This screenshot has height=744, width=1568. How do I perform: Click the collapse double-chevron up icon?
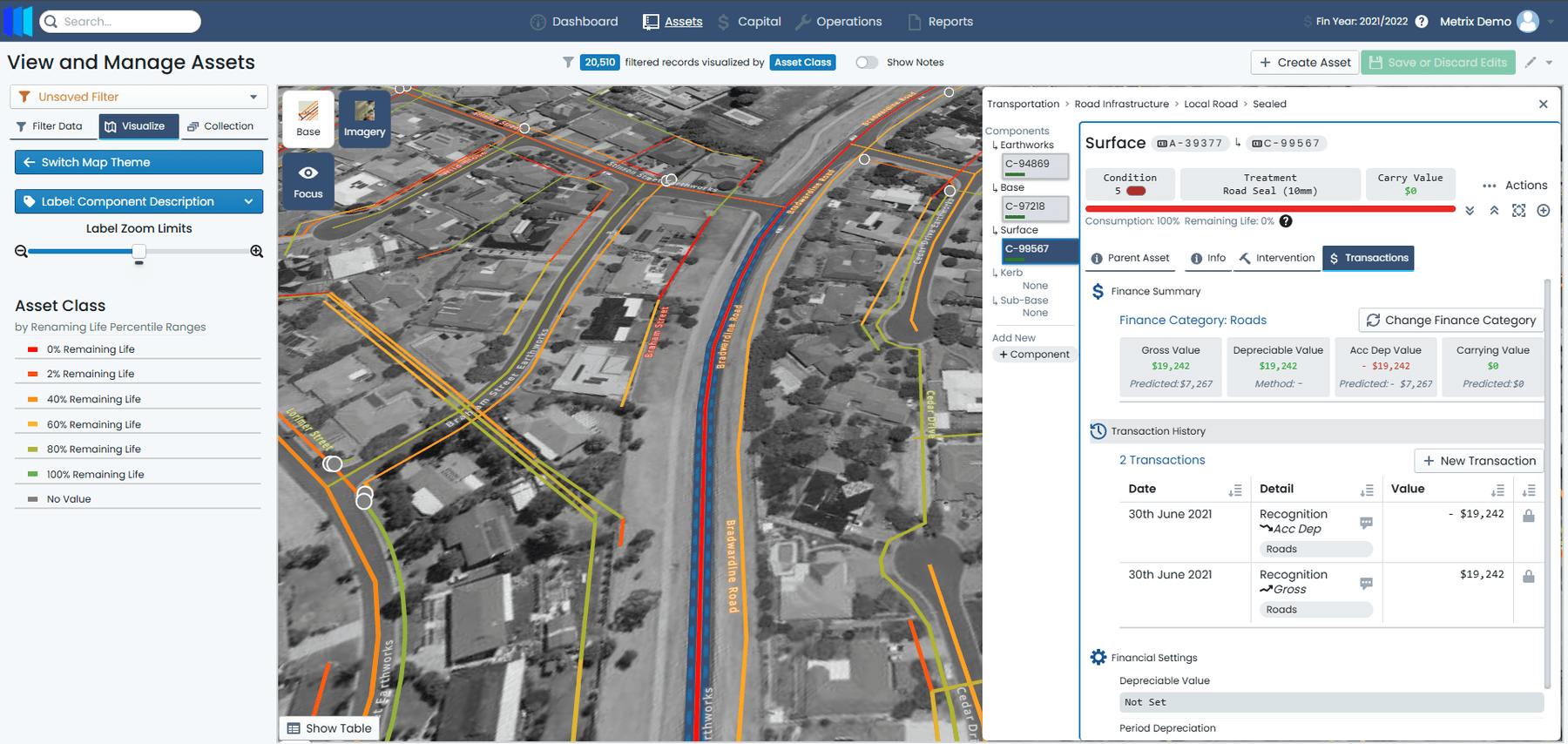tap(1494, 211)
